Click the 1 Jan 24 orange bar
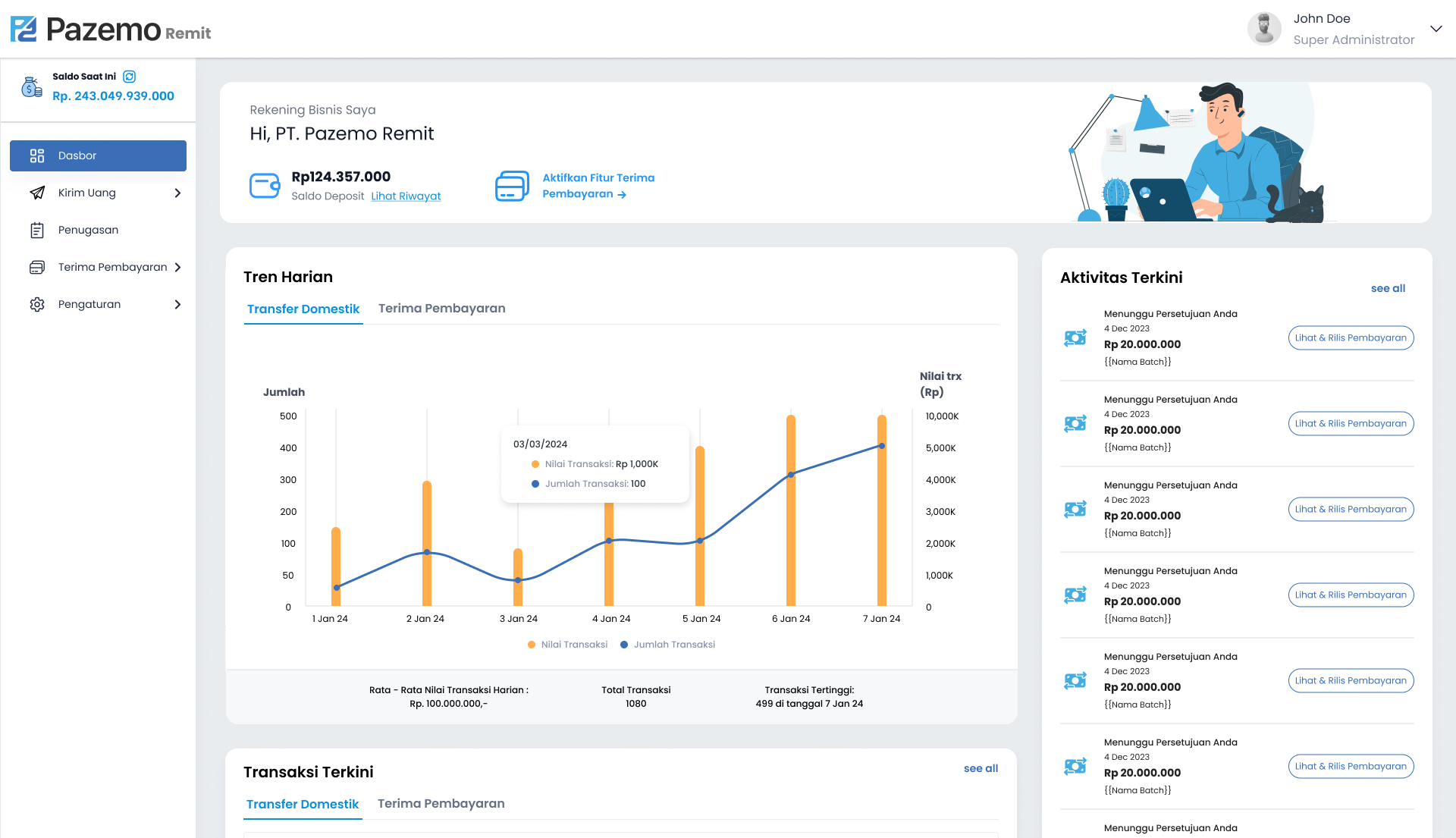The height and width of the screenshot is (838, 1456). click(336, 567)
